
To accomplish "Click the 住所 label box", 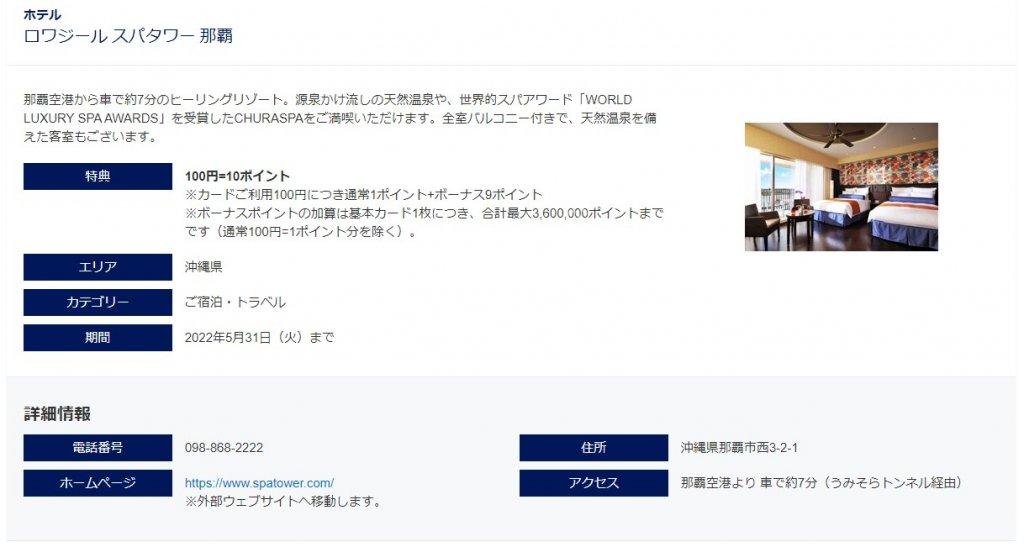I will click(x=594, y=448).
